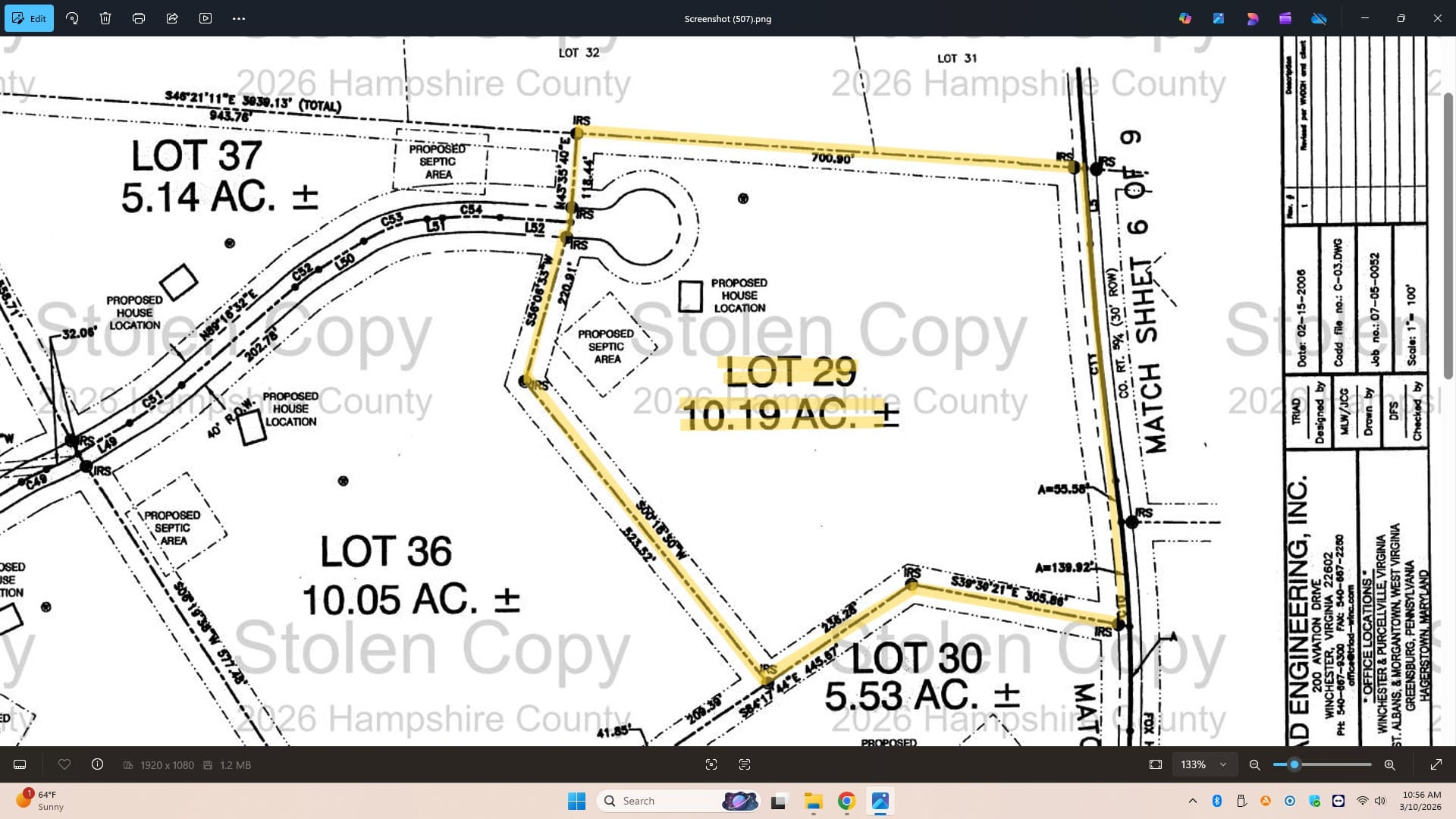
Task: Start the slideshow using the play icon
Action: (206, 18)
